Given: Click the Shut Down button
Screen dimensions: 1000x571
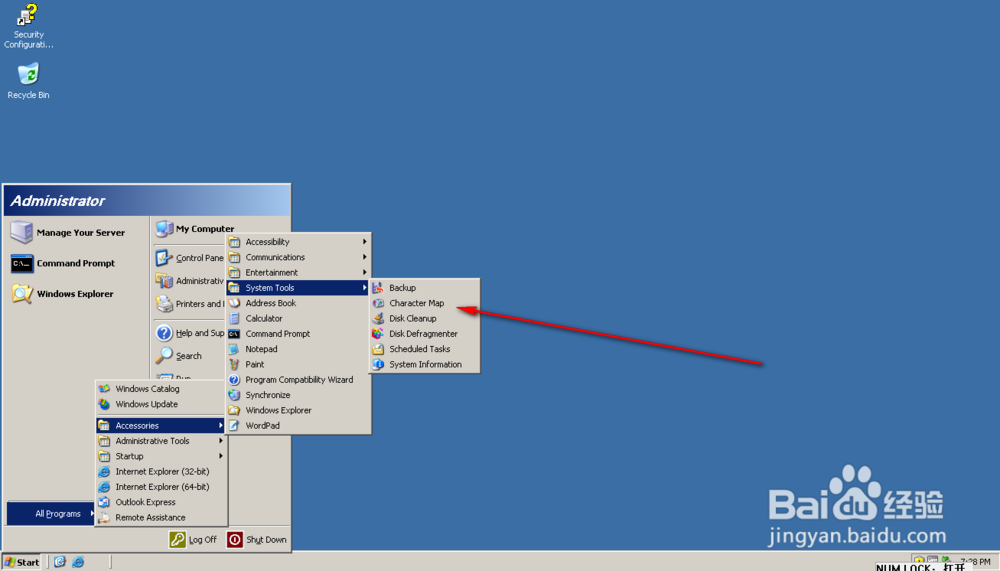Looking at the screenshot, I should click(257, 540).
